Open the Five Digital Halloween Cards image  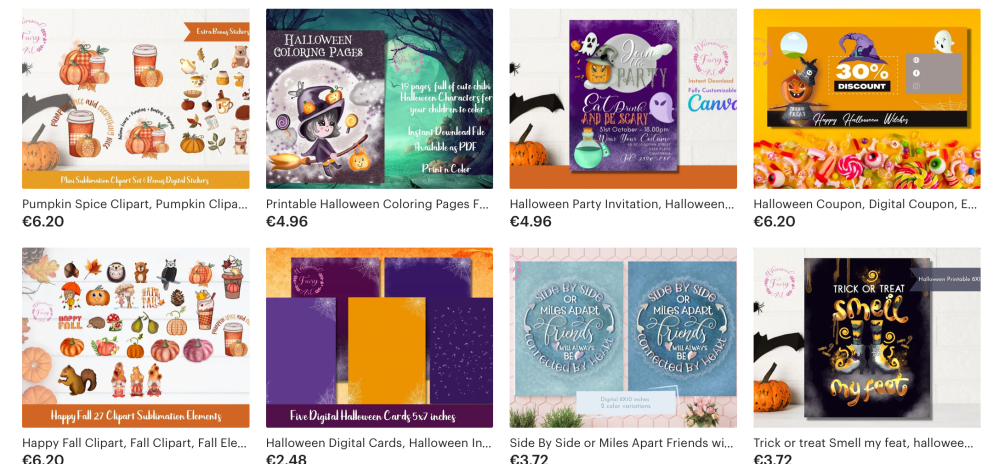click(379, 338)
